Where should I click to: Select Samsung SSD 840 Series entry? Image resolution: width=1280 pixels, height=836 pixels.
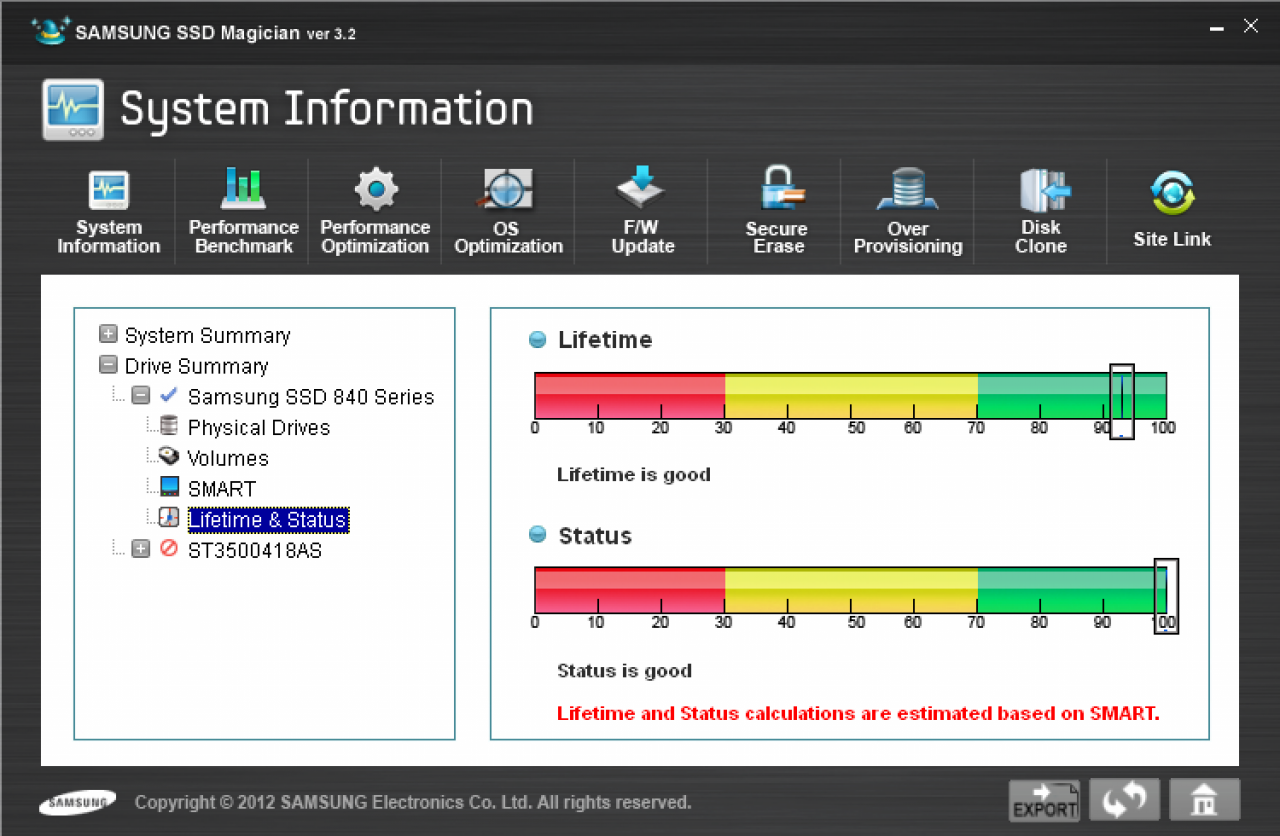pos(311,397)
